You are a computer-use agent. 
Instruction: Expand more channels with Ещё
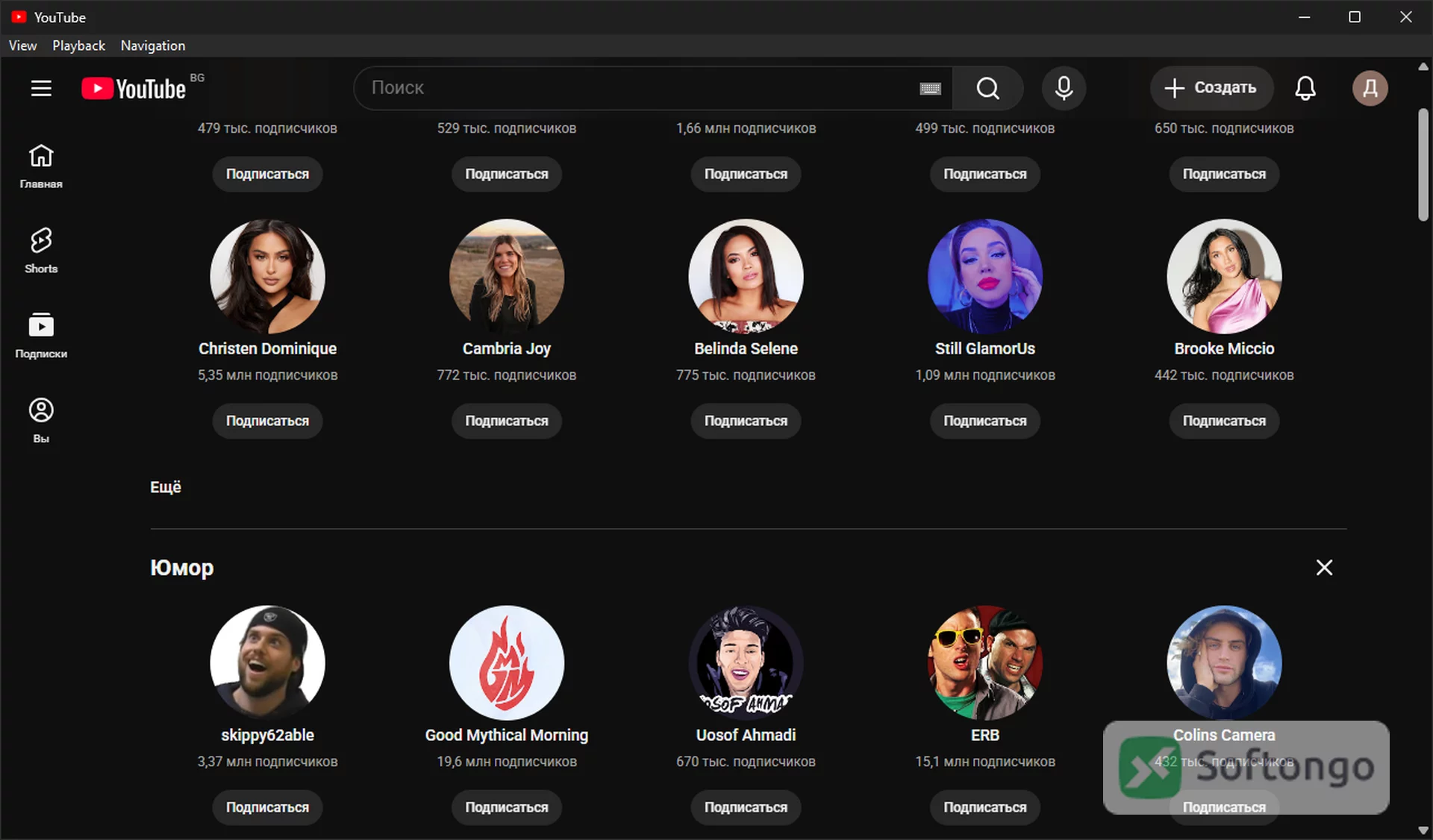pos(166,487)
